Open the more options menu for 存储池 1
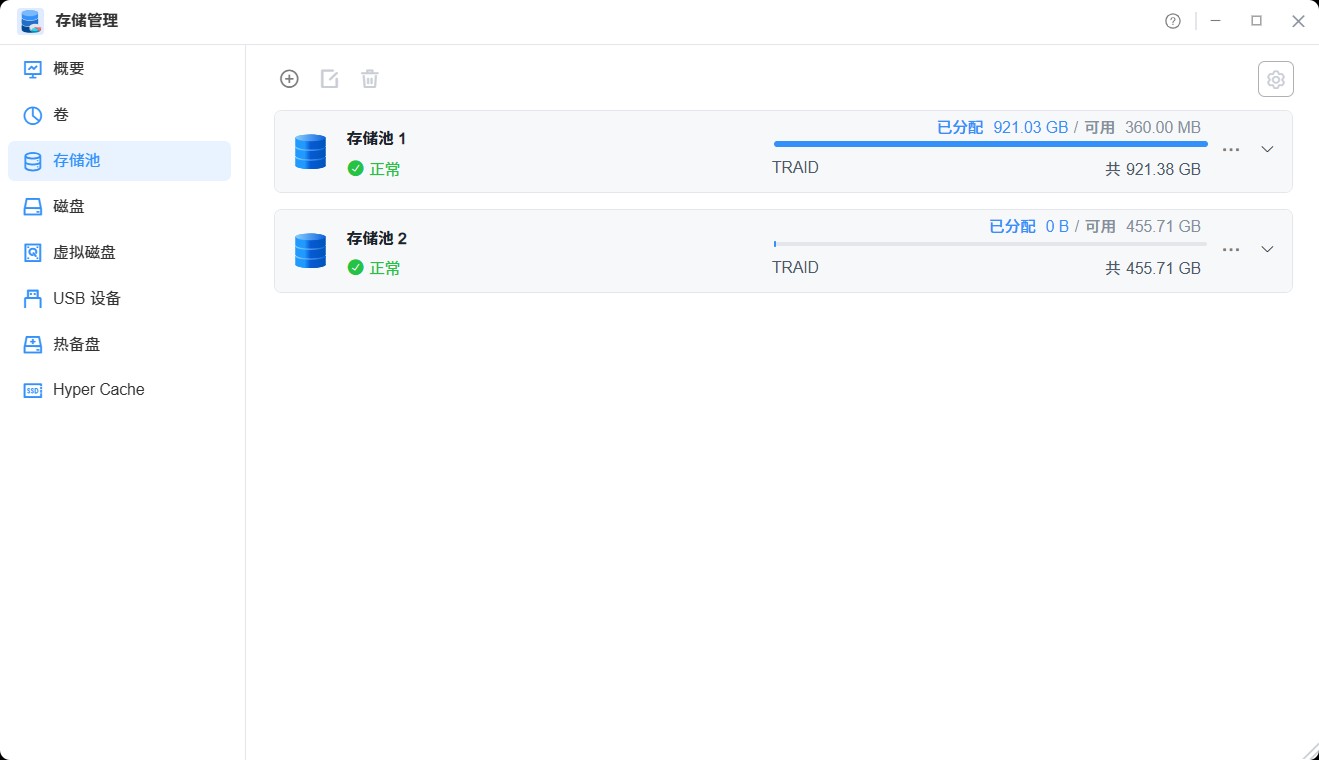The width and height of the screenshot is (1319, 760). (1230, 149)
